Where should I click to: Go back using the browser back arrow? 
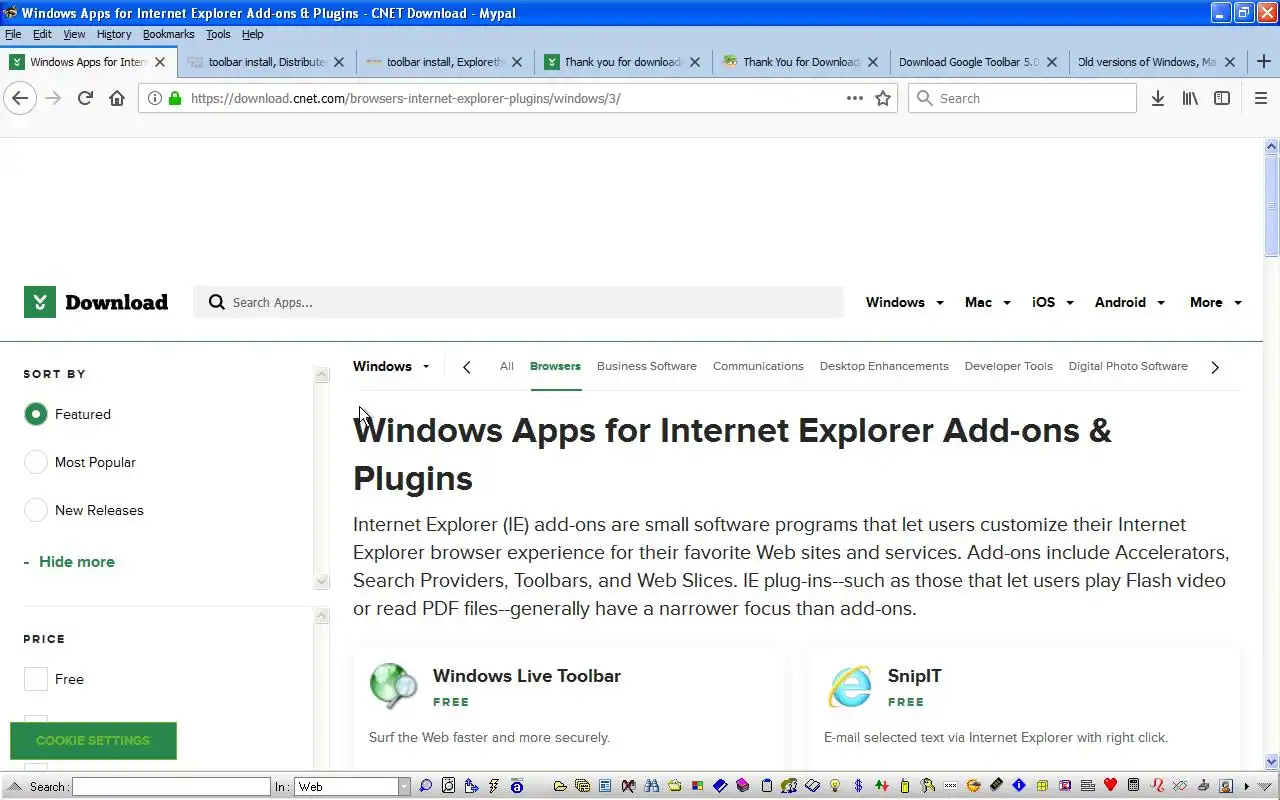pyautogui.click(x=20, y=98)
